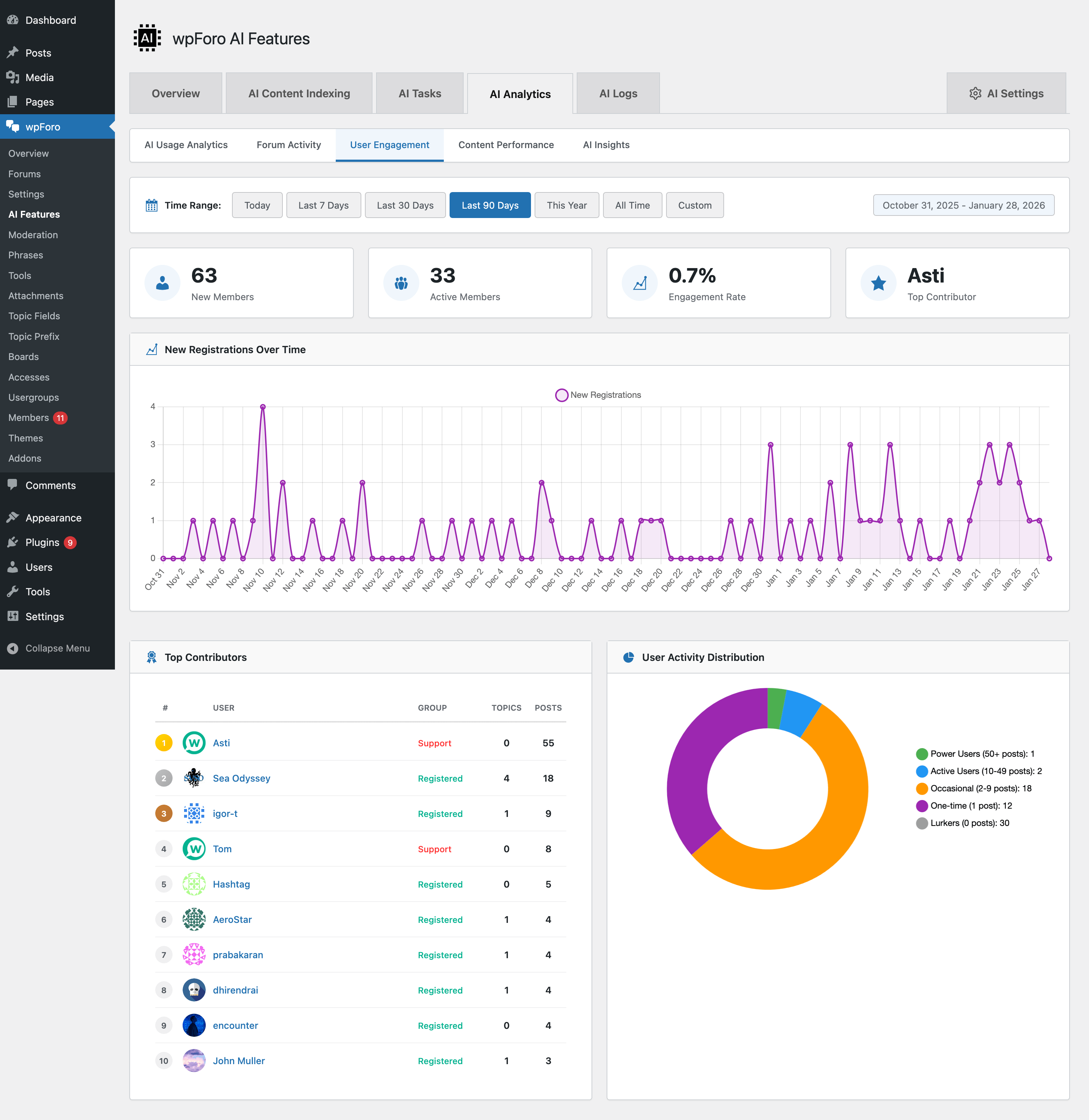Toggle the Power Users legend entry
This screenshot has height=1120, width=1089.
[x=982, y=754]
